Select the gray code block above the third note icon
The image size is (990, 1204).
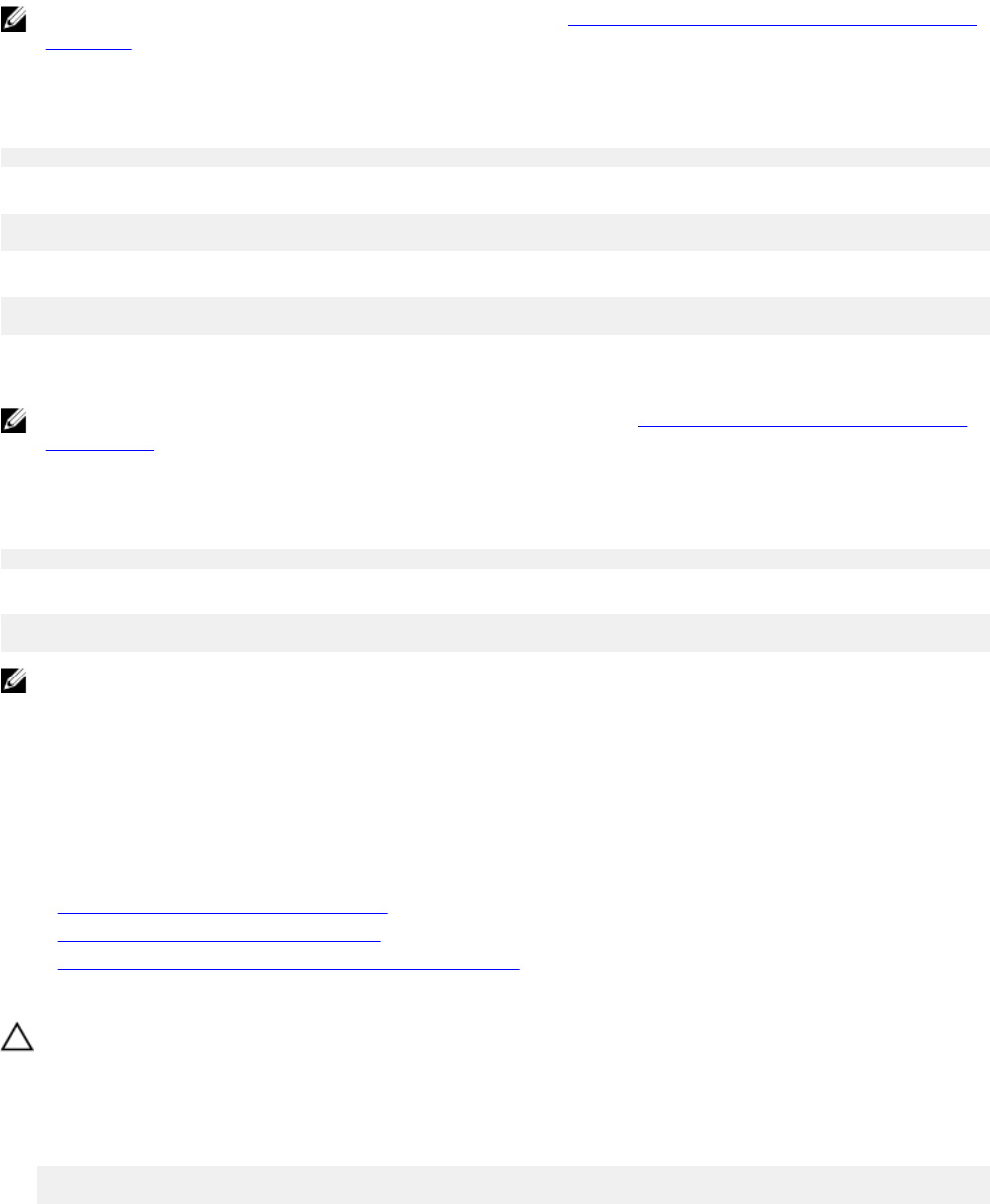pyautogui.click(x=495, y=633)
